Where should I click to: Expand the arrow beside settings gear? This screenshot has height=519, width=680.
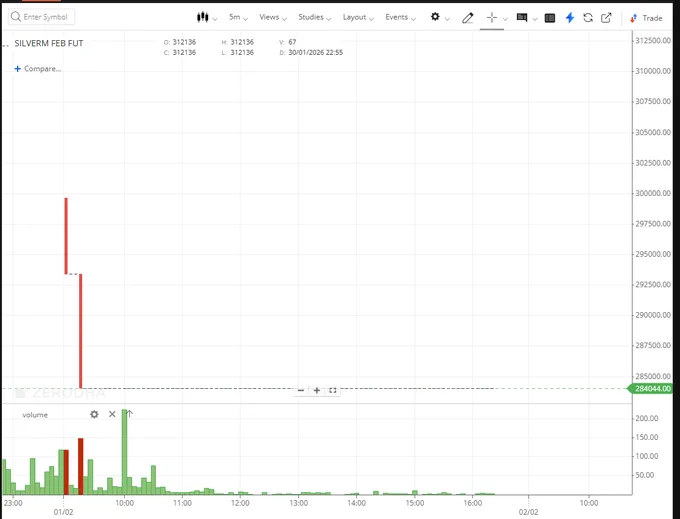(448, 19)
